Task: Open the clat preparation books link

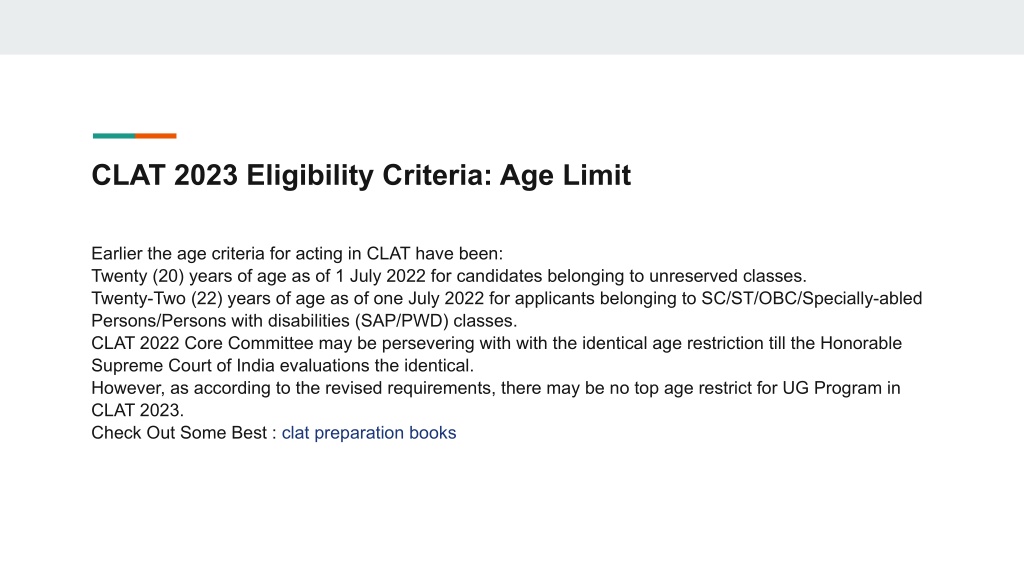Action: (369, 433)
